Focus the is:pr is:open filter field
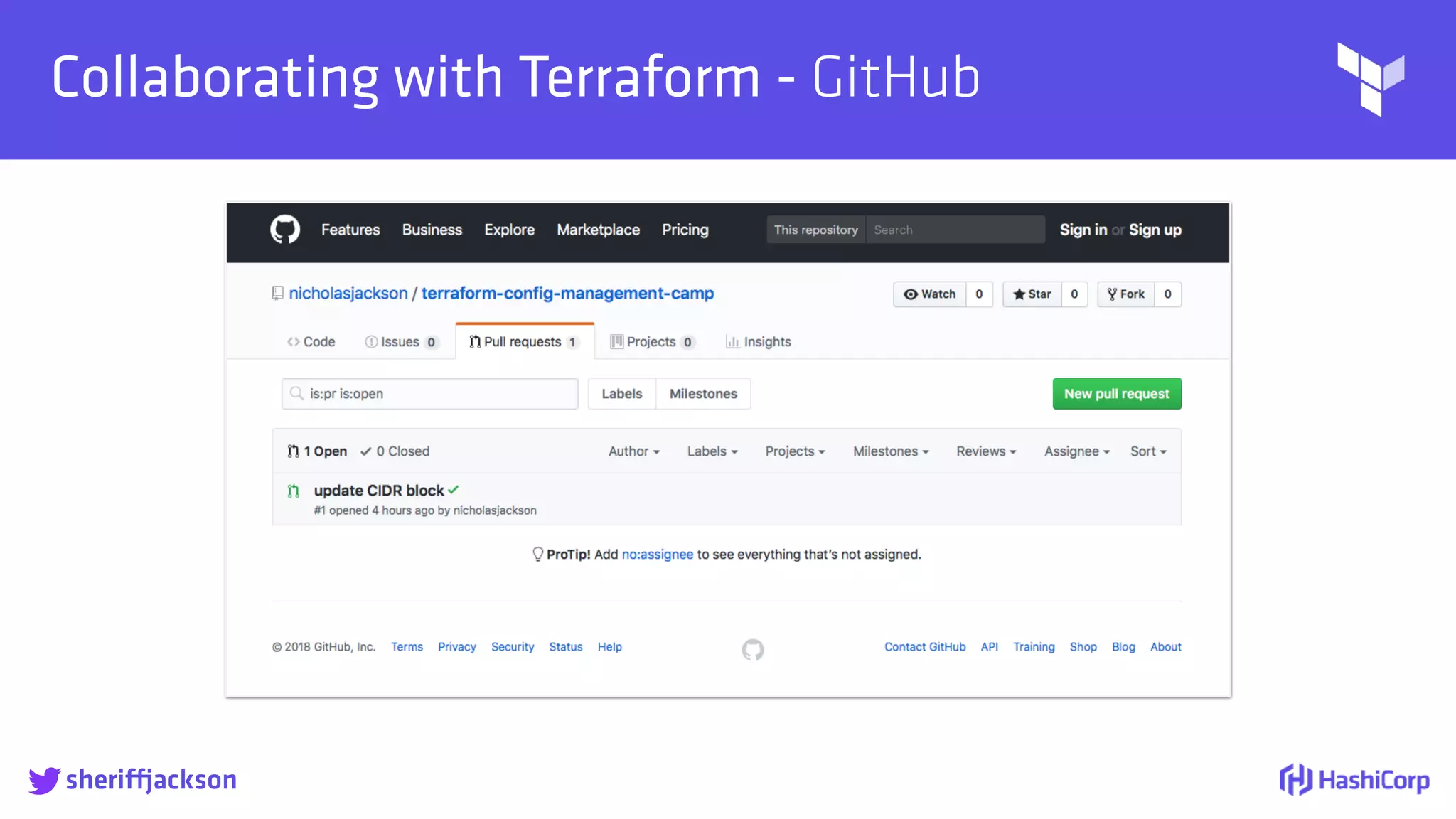 (430, 394)
